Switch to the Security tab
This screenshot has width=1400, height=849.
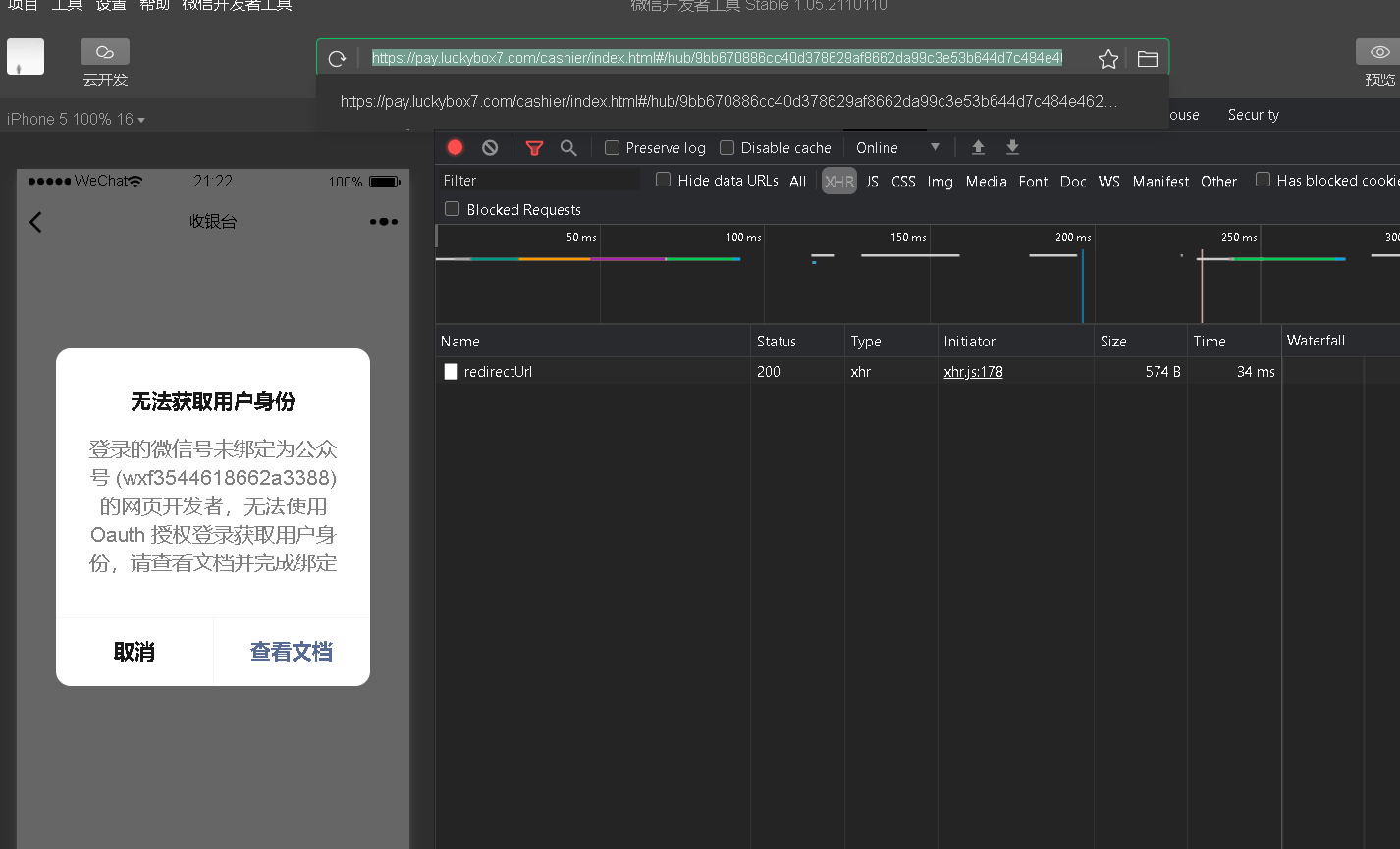pos(1253,115)
